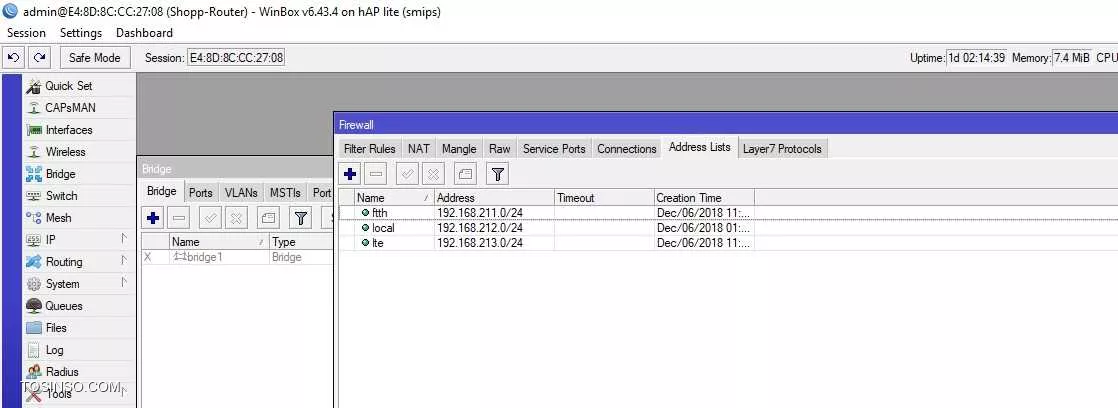Expand the IP submenu
Image resolution: width=1118 pixels, height=408 pixels.
[x=78, y=240]
